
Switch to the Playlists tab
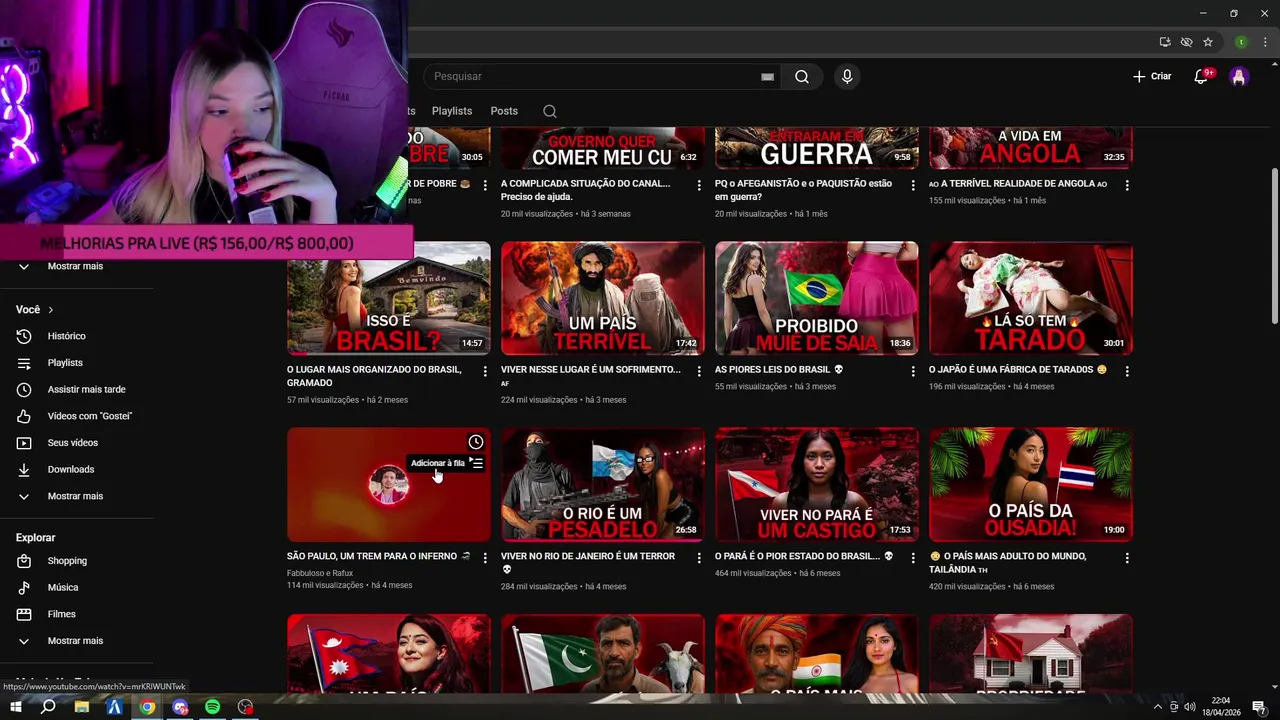[452, 111]
